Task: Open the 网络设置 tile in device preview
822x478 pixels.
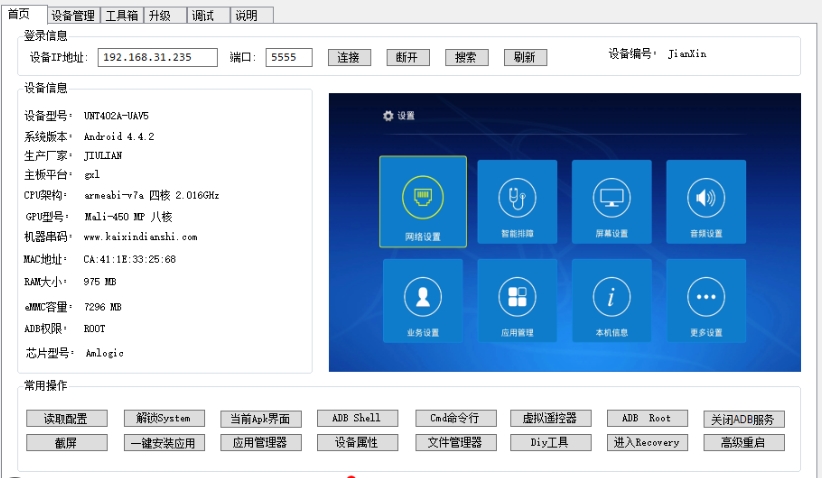Action: [423, 202]
